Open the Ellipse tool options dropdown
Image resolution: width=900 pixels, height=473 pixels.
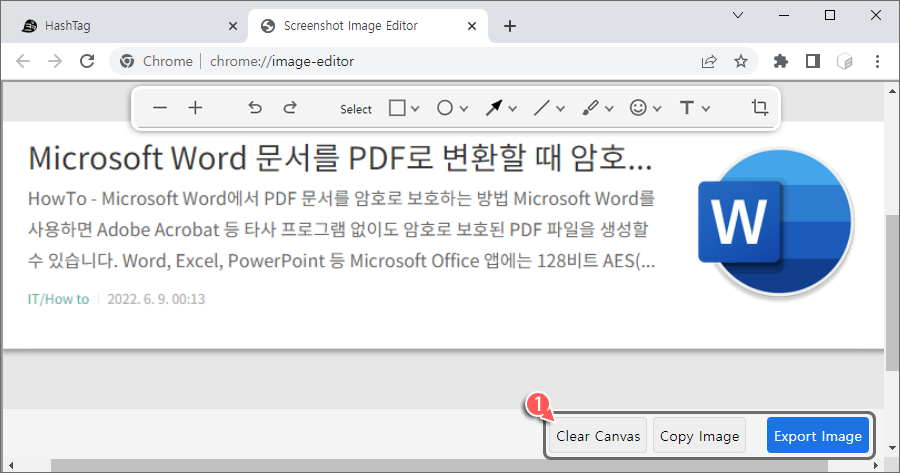pyautogui.click(x=464, y=108)
